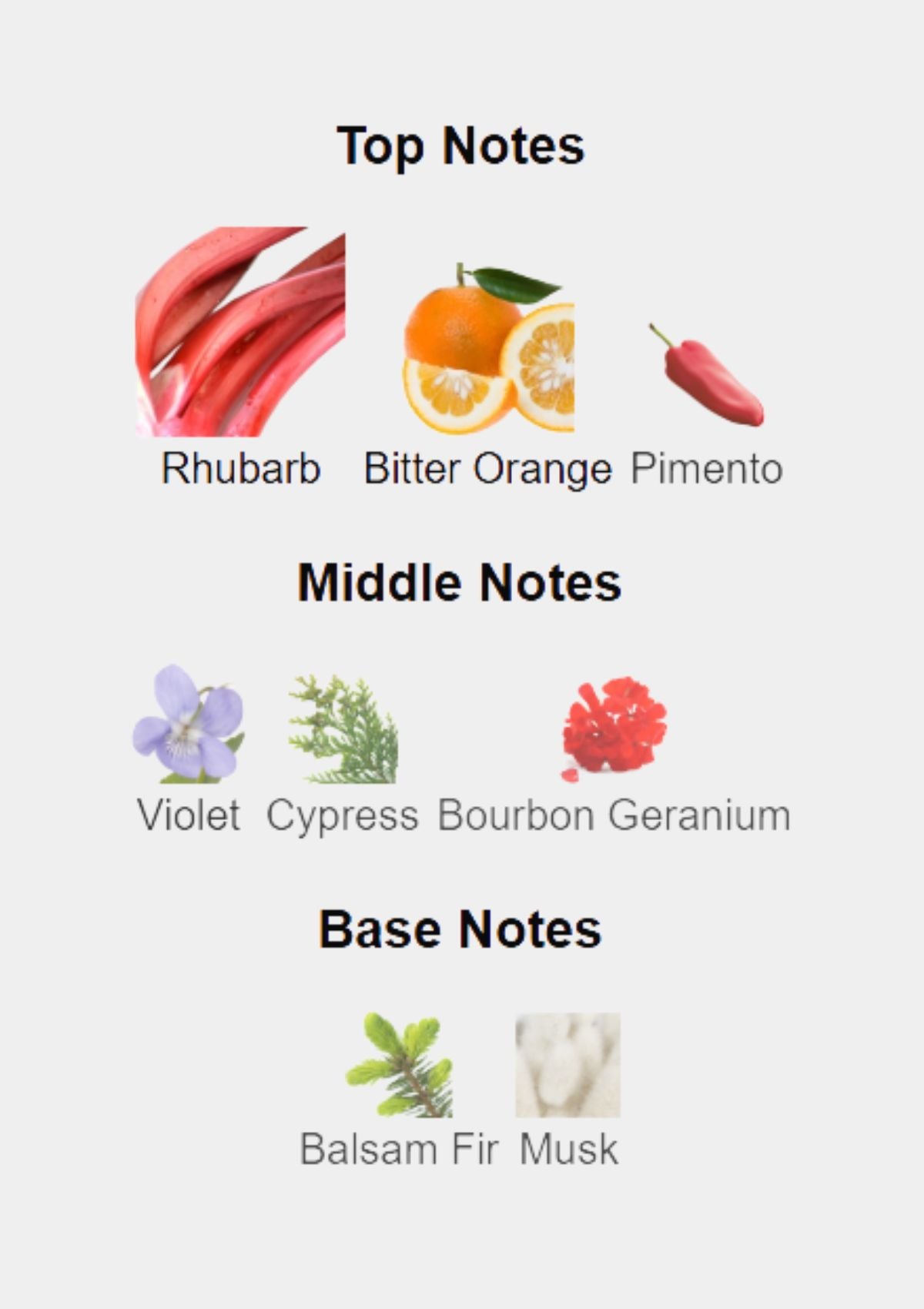
Task: Click the Balsam Fir sprig icon
Action: coord(399,1065)
